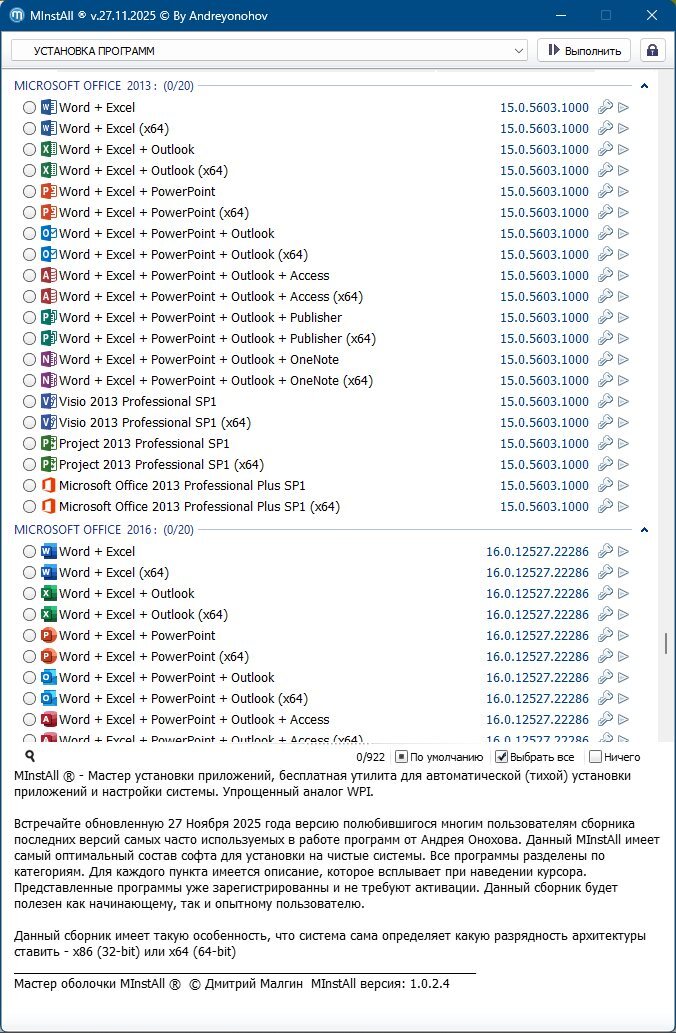This screenshot has width=676, height=1033.
Task: Open the "УСТАНОВКА ПРОГРАММ" dropdown
Action: click(268, 50)
